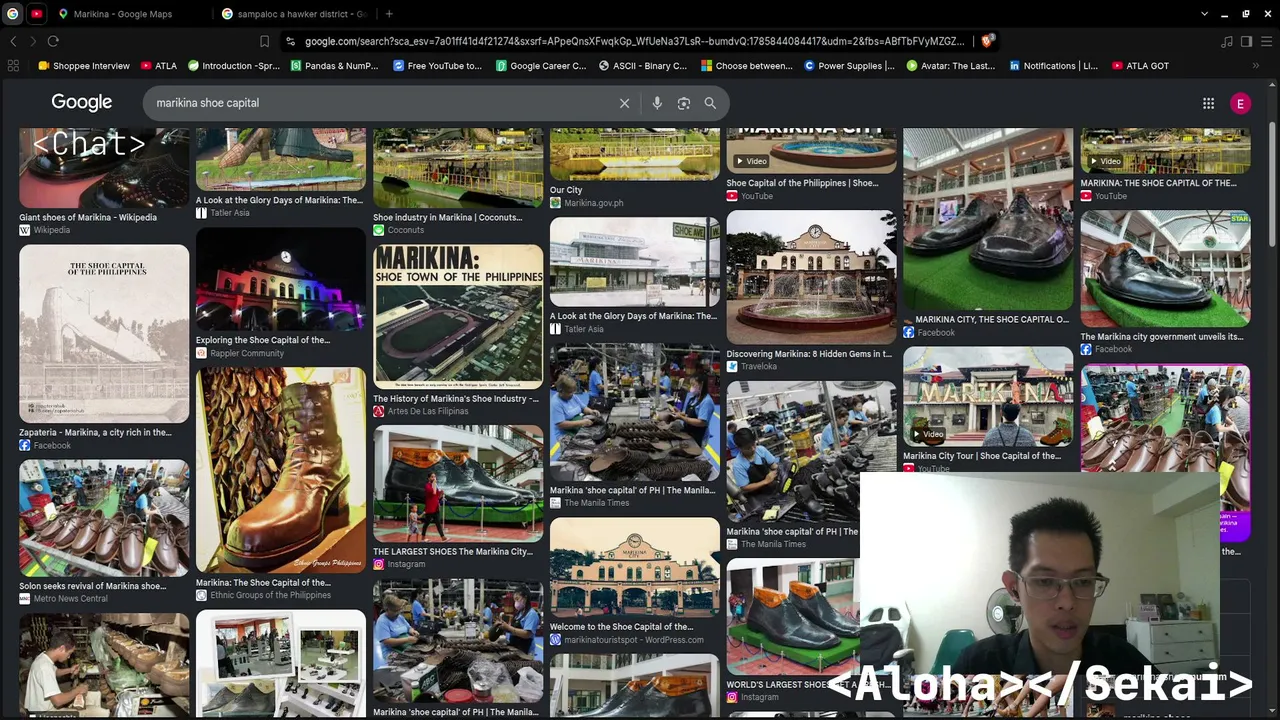Switch to the sampaloc a hawker district tab

(294, 14)
